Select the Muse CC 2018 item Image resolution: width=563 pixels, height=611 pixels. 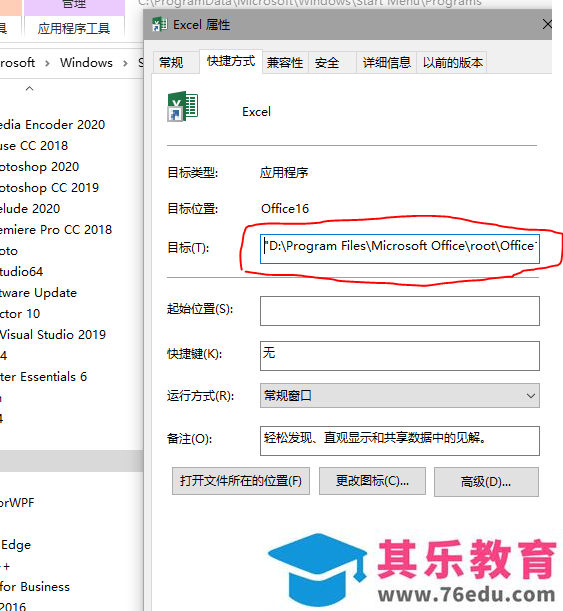pyautogui.click(x=34, y=146)
